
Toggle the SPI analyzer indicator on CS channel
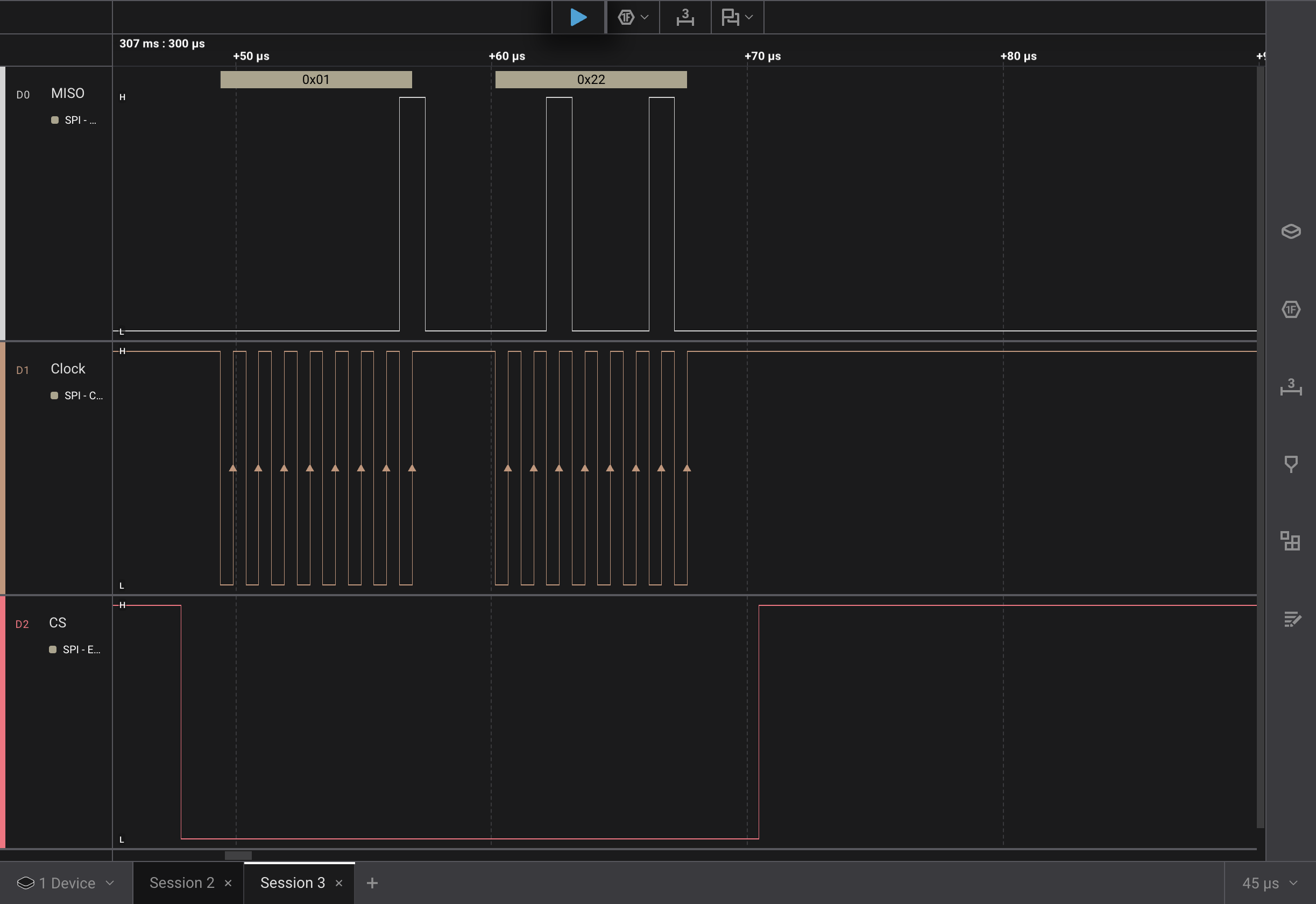tap(54, 649)
